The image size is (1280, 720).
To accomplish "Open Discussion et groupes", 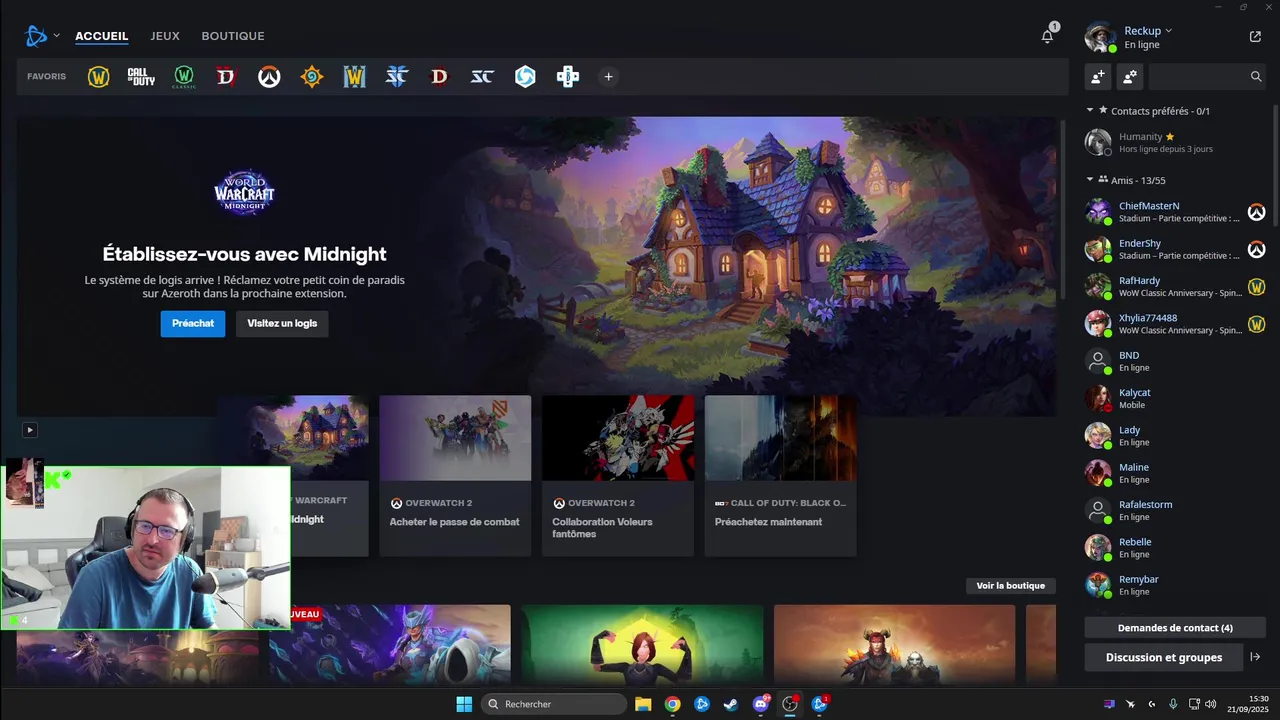I will pyautogui.click(x=1164, y=657).
